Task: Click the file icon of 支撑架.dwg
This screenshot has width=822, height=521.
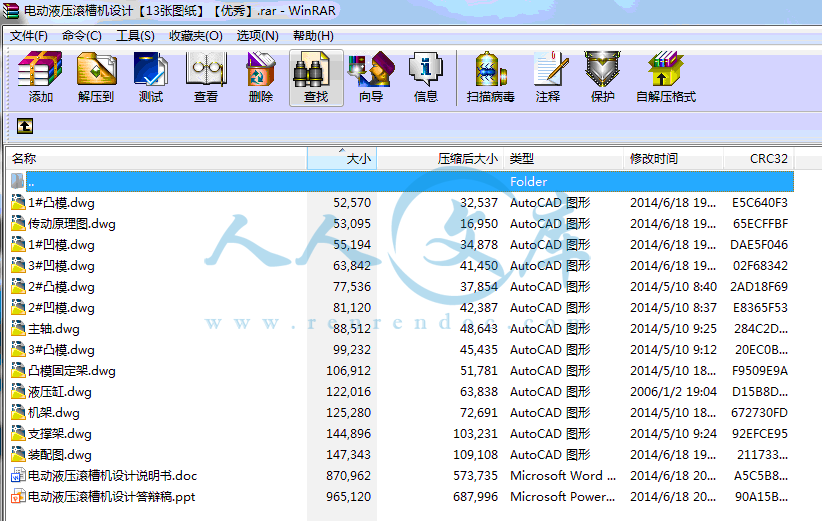Action: 18,433
